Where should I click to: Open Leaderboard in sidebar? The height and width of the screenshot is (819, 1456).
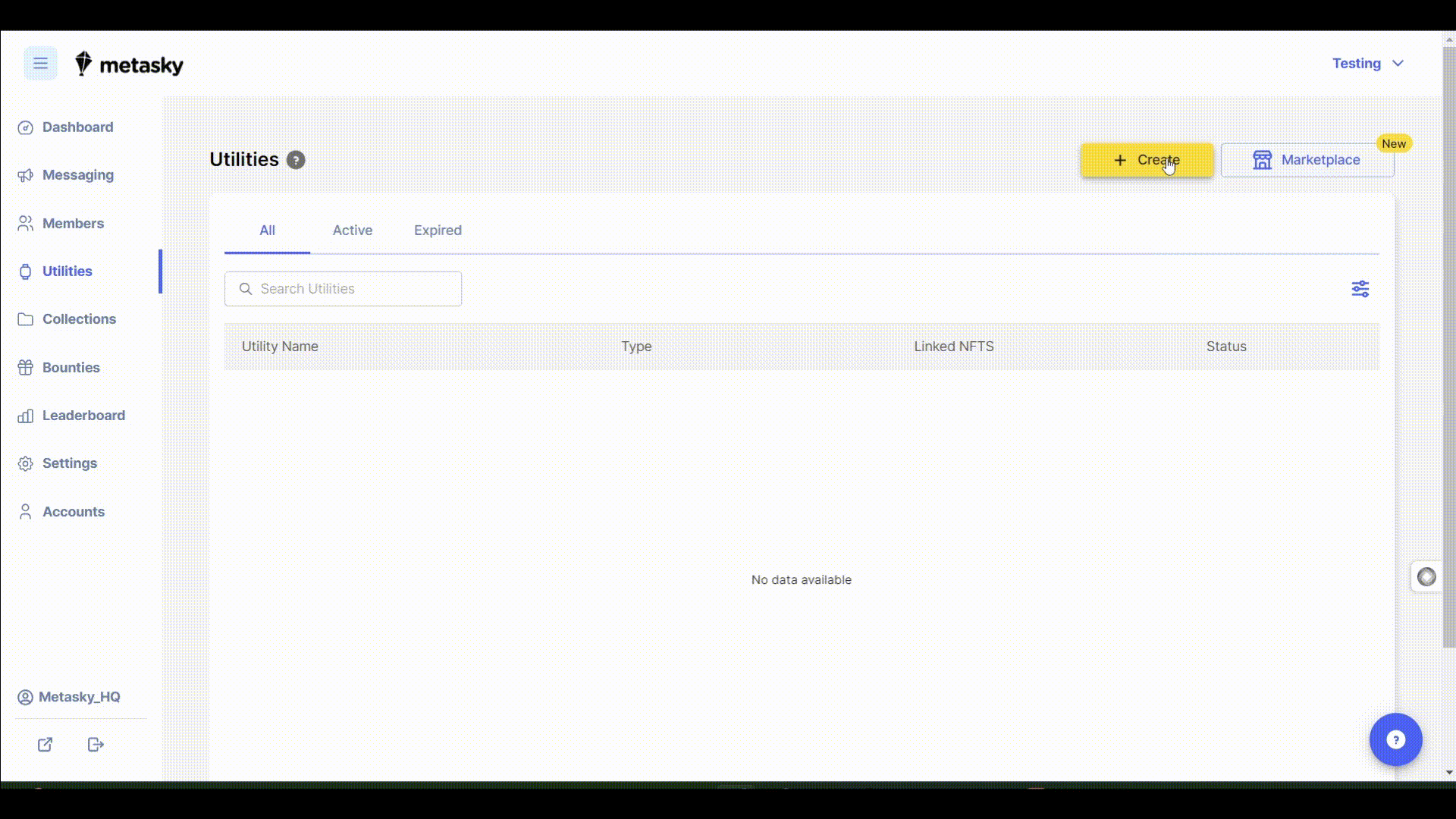tap(83, 416)
